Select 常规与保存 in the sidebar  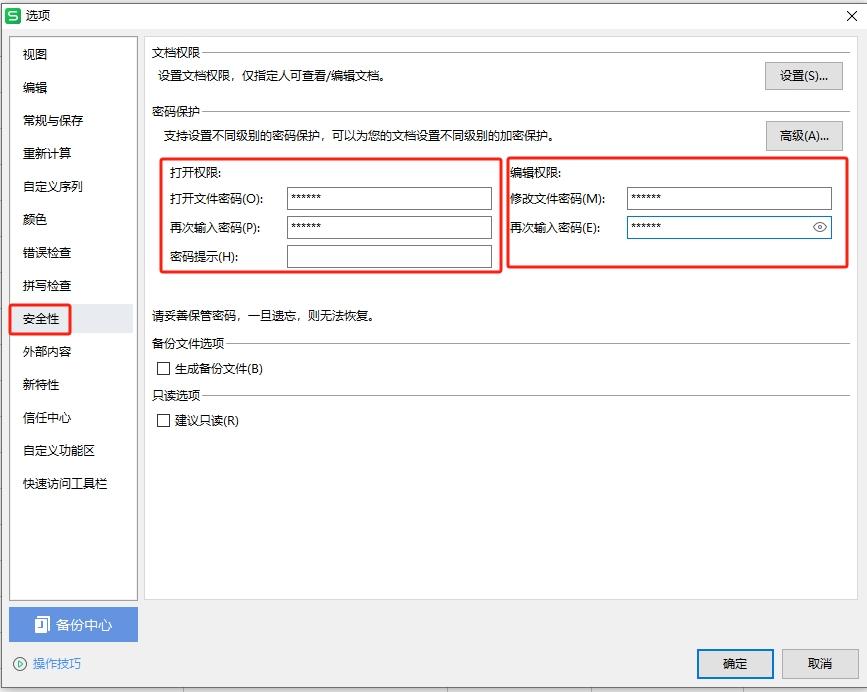coord(53,120)
